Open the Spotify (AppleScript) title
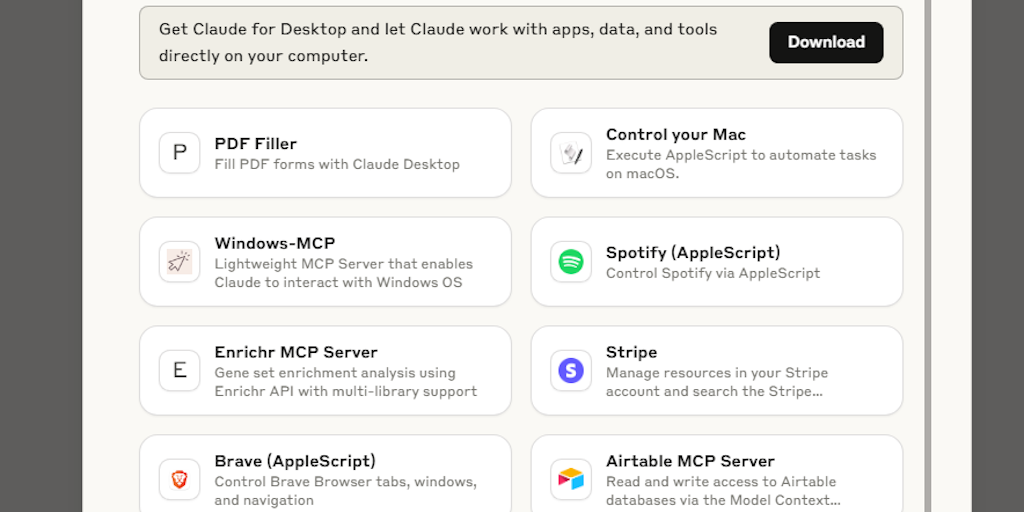This screenshot has height=512, width=1024. click(x=693, y=252)
